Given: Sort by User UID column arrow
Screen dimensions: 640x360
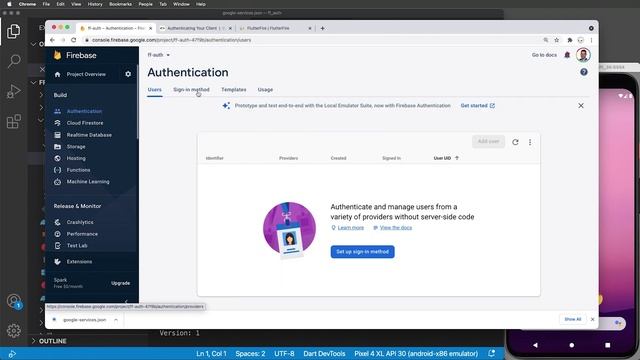Looking at the screenshot, I should coord(457,158).
